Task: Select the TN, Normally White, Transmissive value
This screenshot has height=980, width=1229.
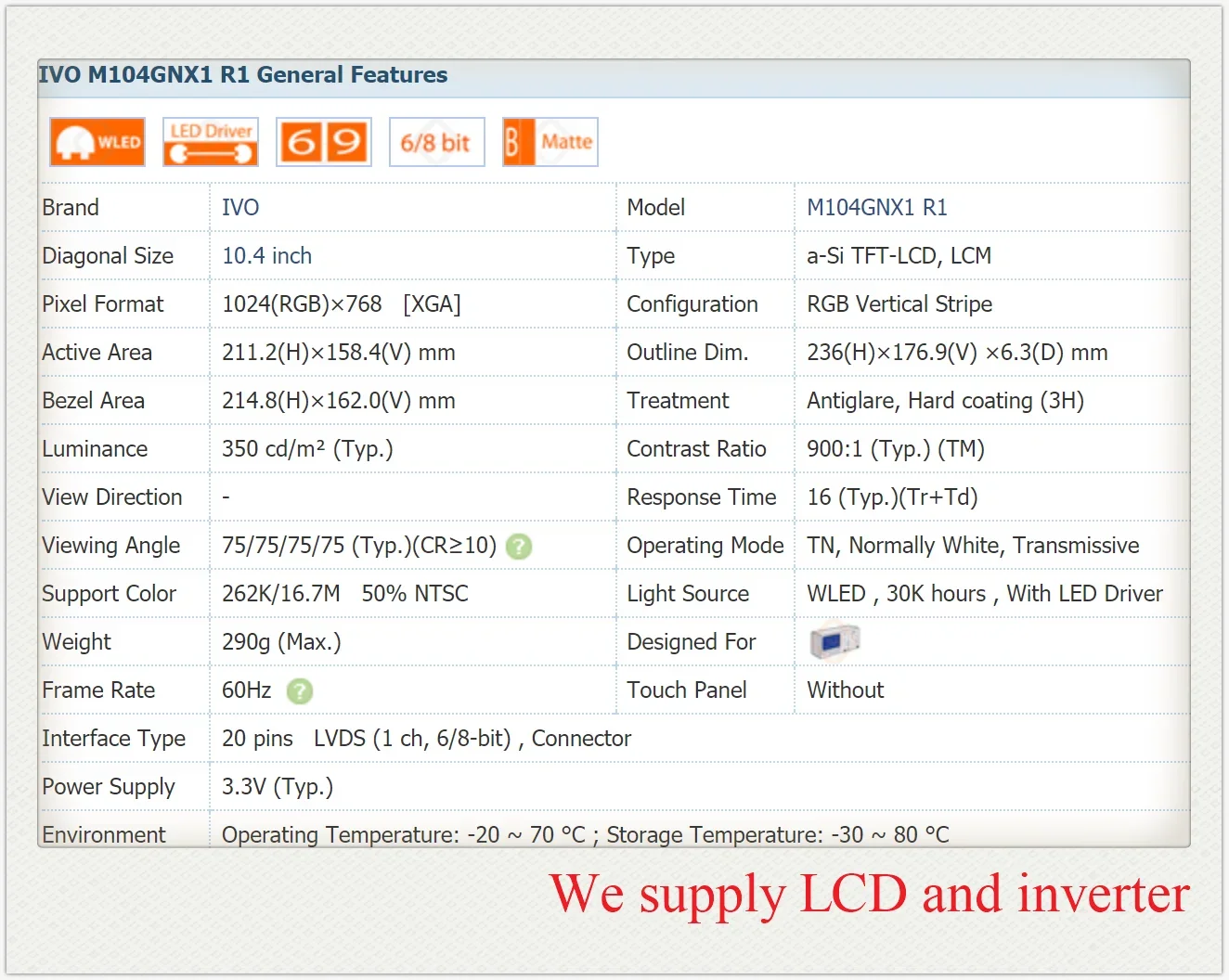Action: point(973,546)
